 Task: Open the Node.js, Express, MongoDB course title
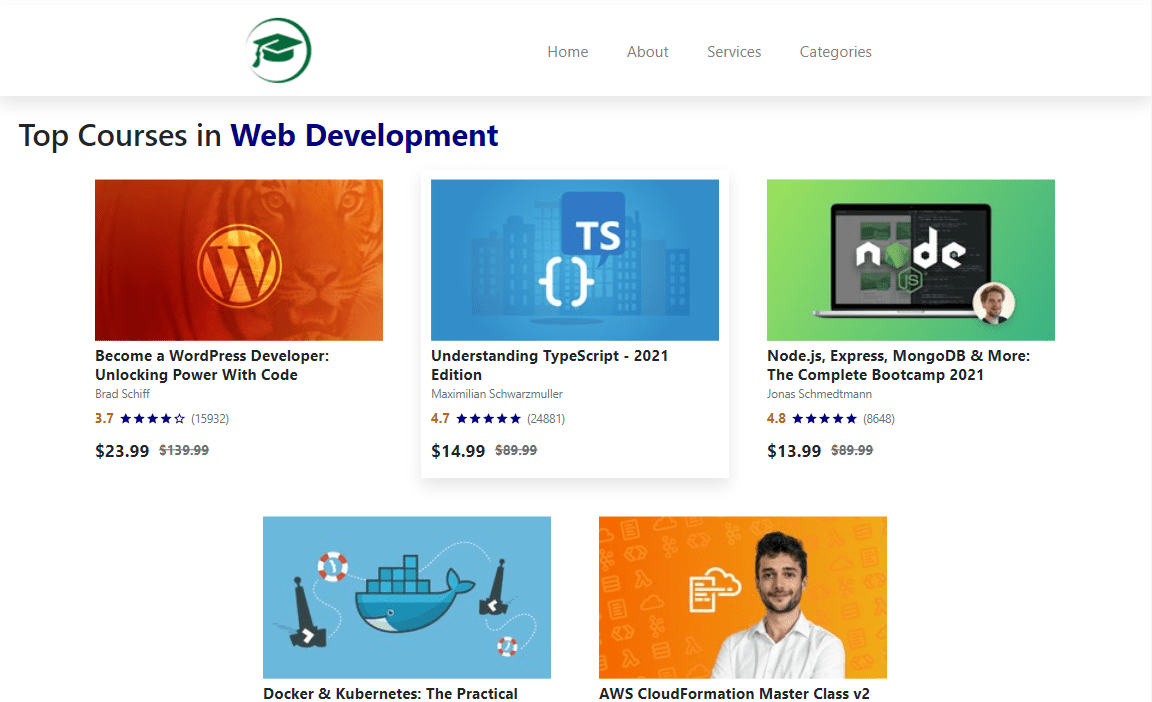click(897, 365)
